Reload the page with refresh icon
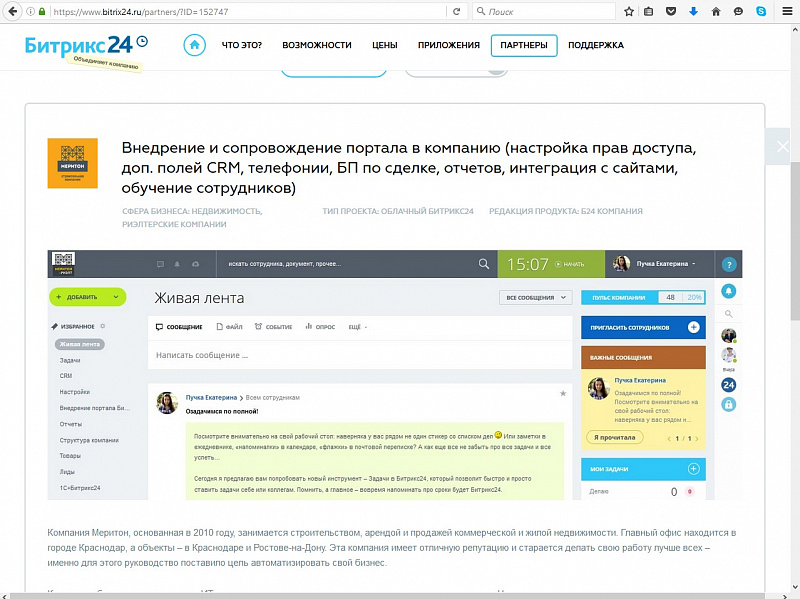This screenshot has width=800, height=599. [x=457, y=11]
